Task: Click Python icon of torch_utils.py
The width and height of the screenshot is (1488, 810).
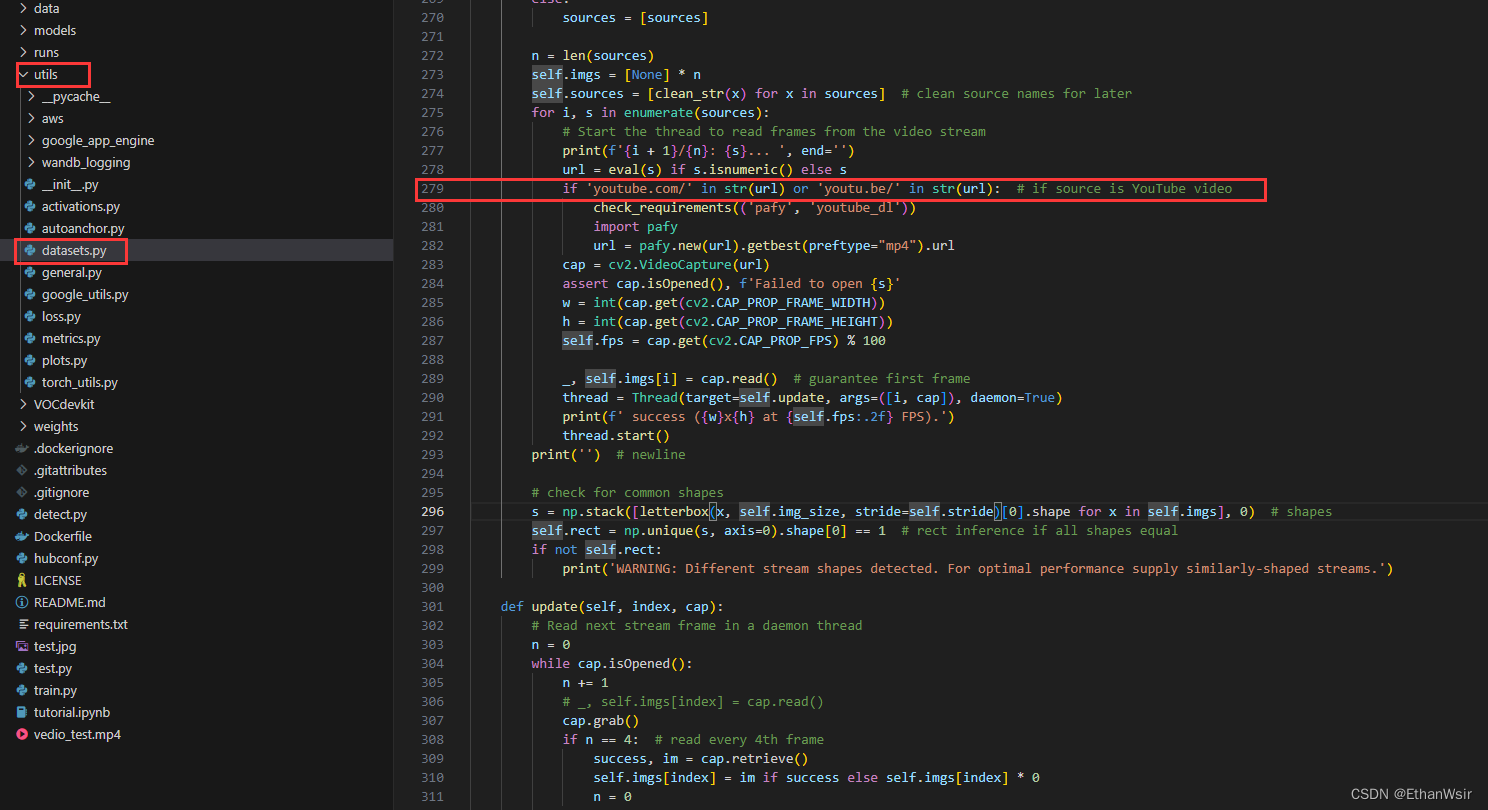Action: [30, 382]
